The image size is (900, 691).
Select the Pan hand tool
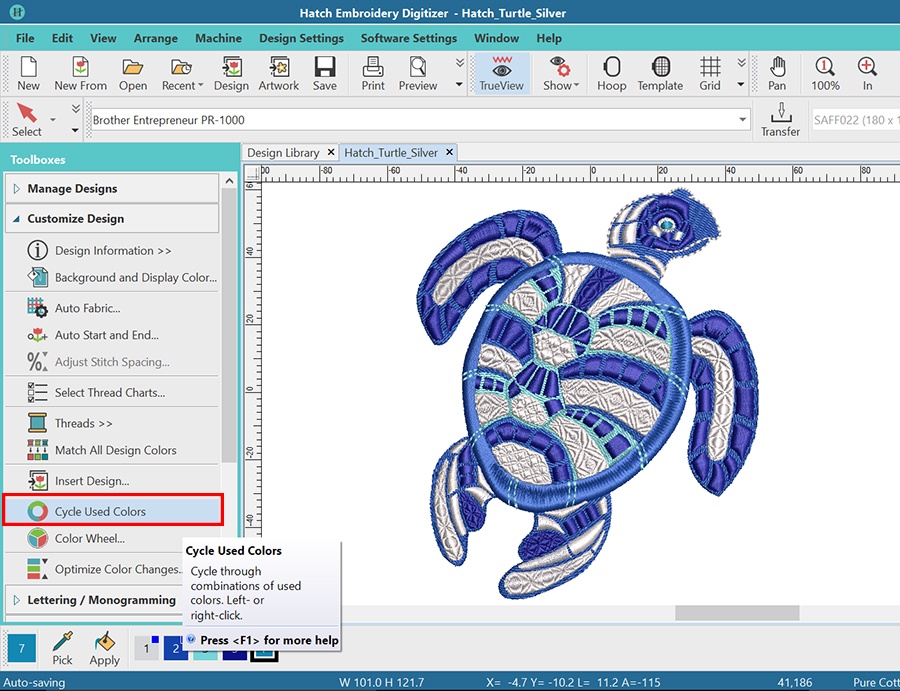tap(777, 73)
